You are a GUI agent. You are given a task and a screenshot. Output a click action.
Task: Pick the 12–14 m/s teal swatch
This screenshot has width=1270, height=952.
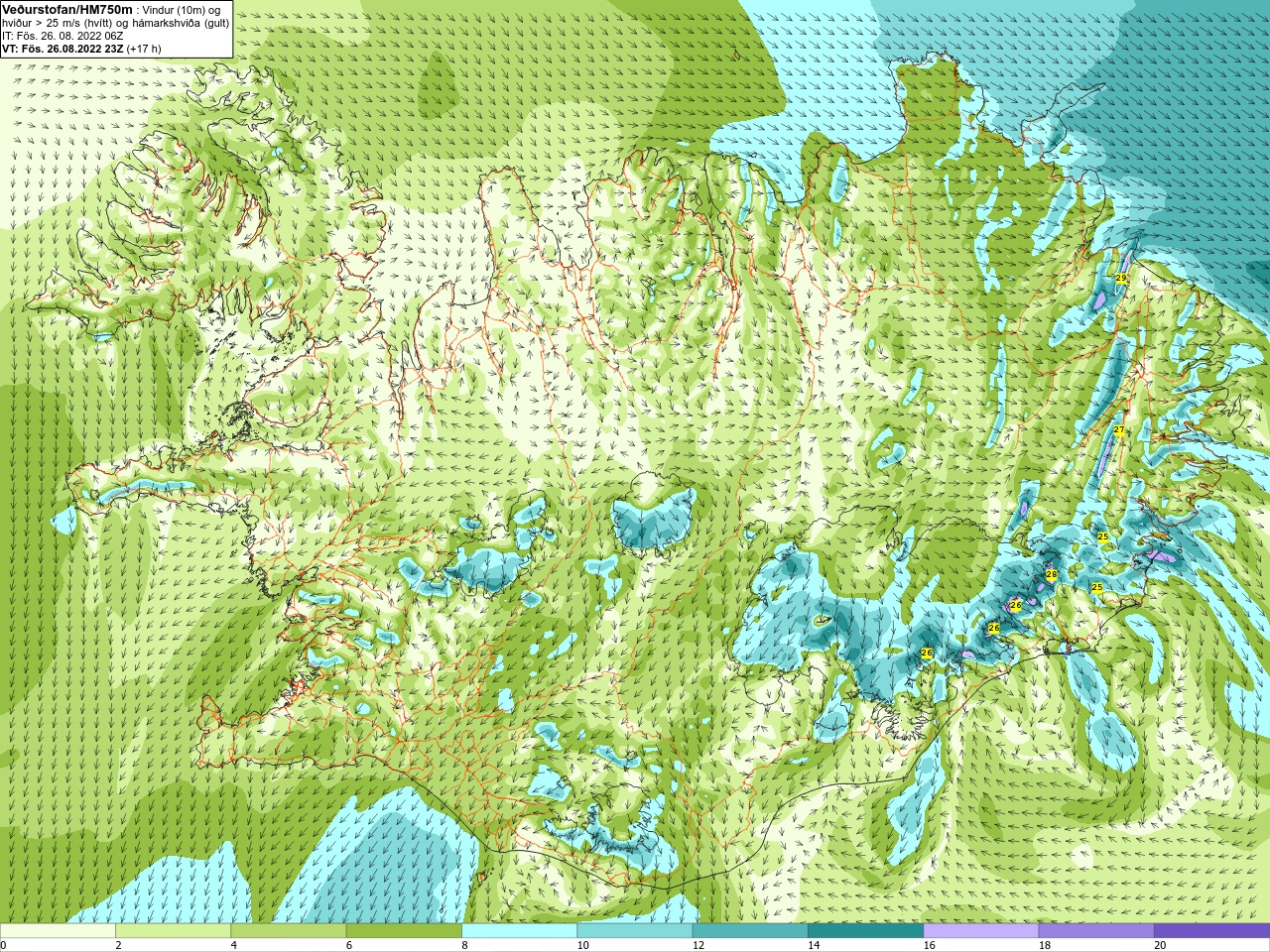coord(749,931)
